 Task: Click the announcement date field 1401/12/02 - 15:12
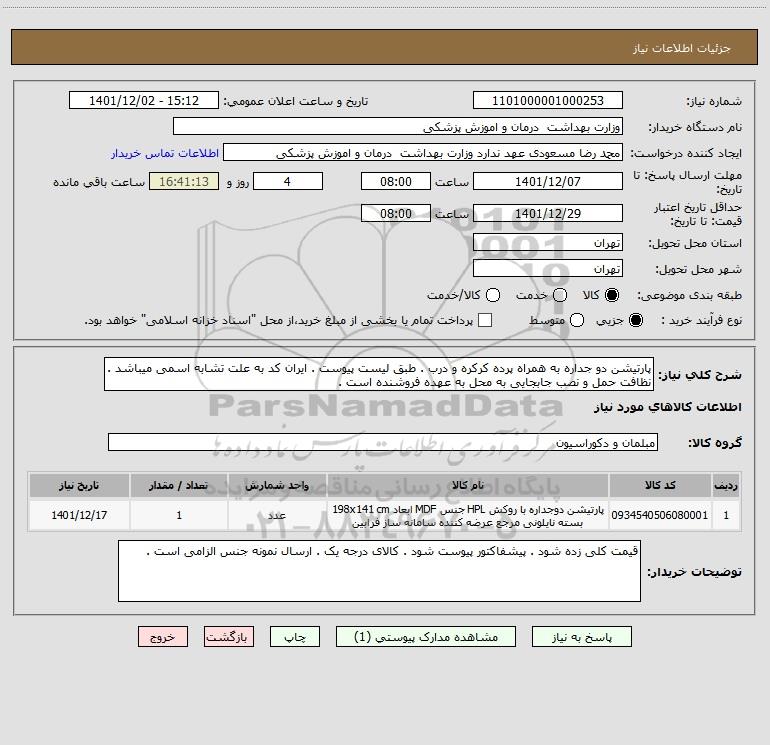pyautogui.click(x=144, y=101)
